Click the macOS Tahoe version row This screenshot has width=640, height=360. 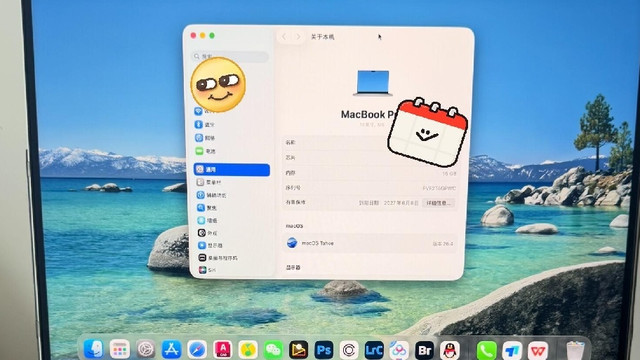[x=370, y=243]
